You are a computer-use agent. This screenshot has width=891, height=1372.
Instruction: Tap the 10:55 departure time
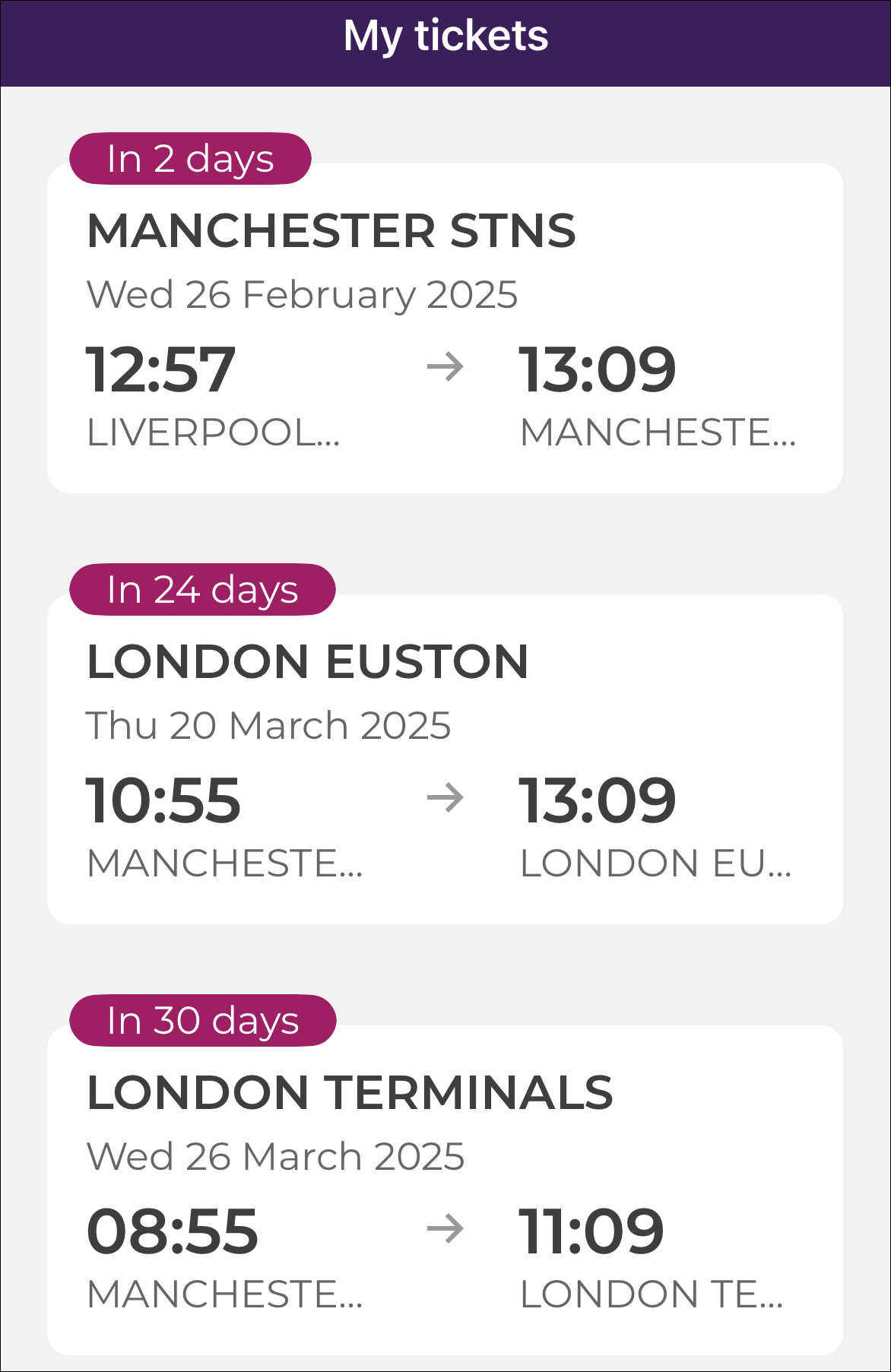click(163, 800)
